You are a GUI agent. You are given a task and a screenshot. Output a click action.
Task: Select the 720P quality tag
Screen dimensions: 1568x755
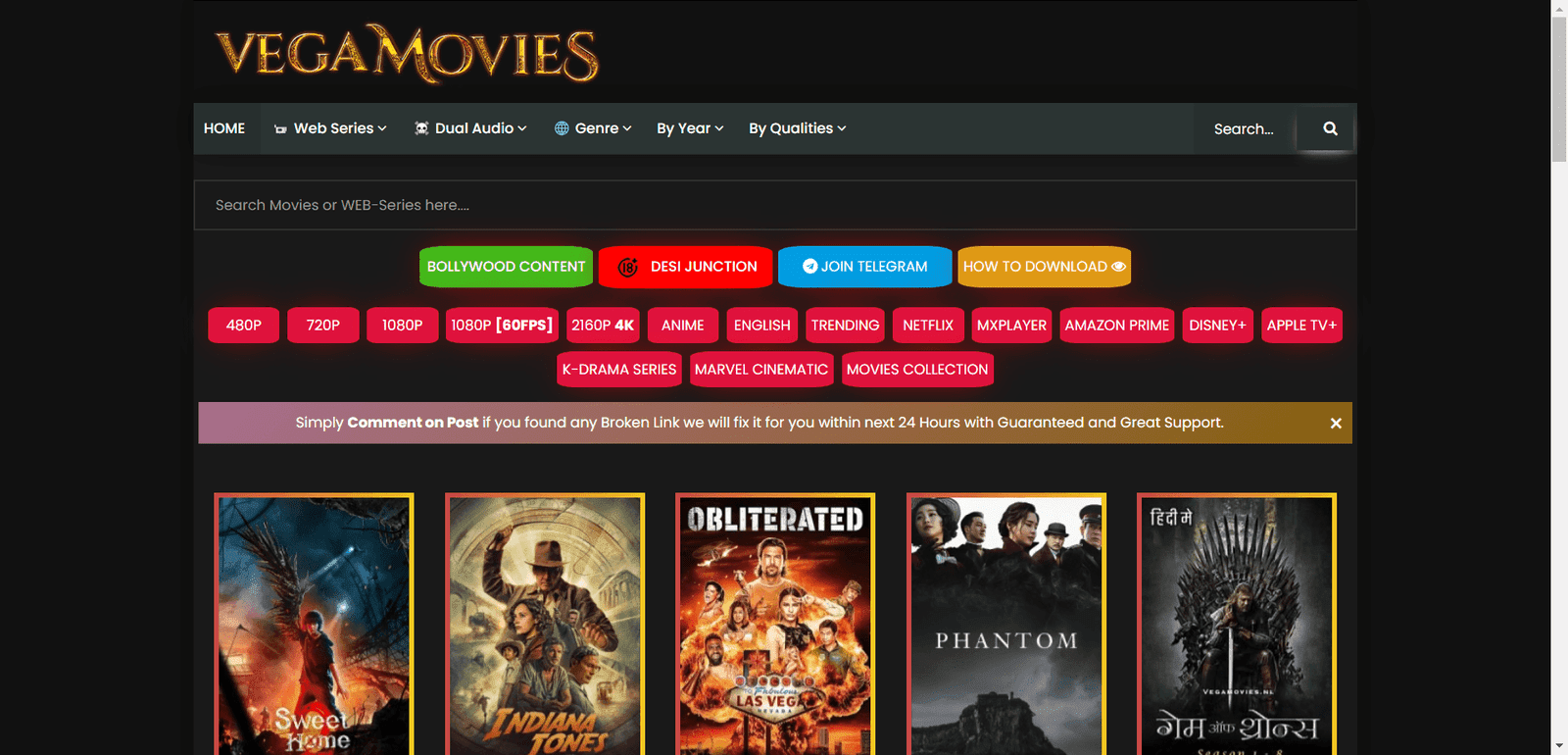point(323,326)
